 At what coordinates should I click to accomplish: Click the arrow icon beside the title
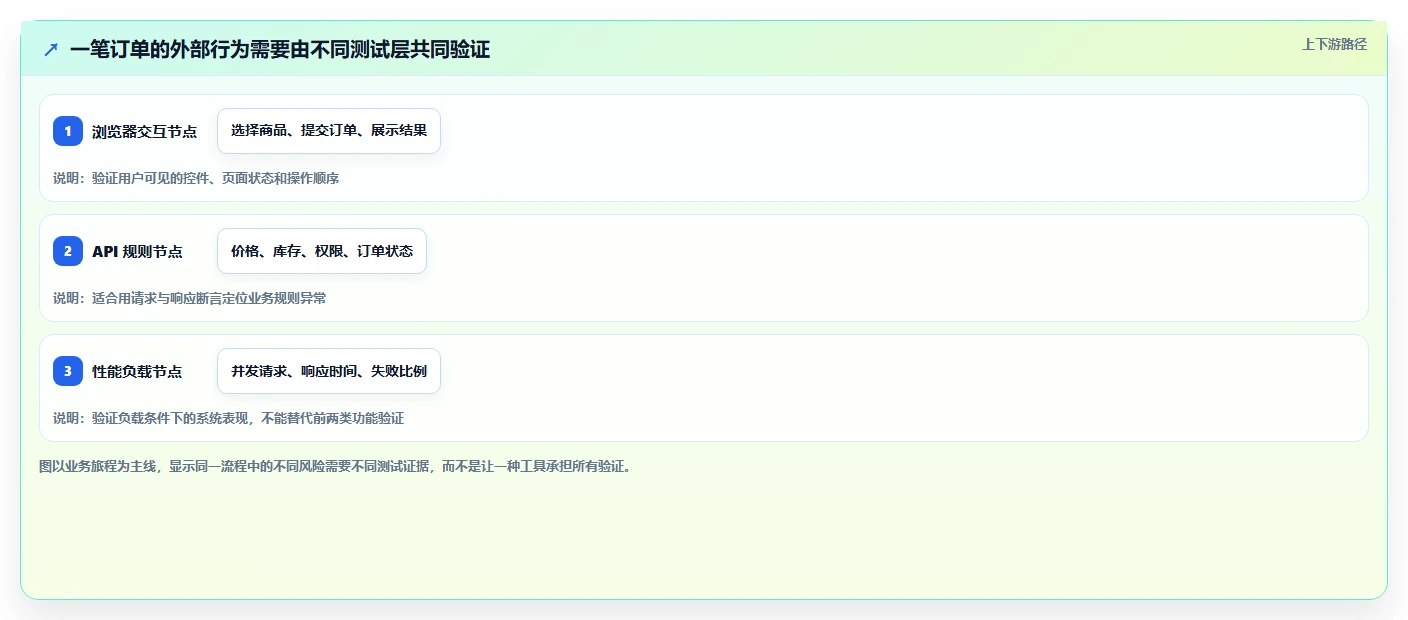[x=51, y=49]
